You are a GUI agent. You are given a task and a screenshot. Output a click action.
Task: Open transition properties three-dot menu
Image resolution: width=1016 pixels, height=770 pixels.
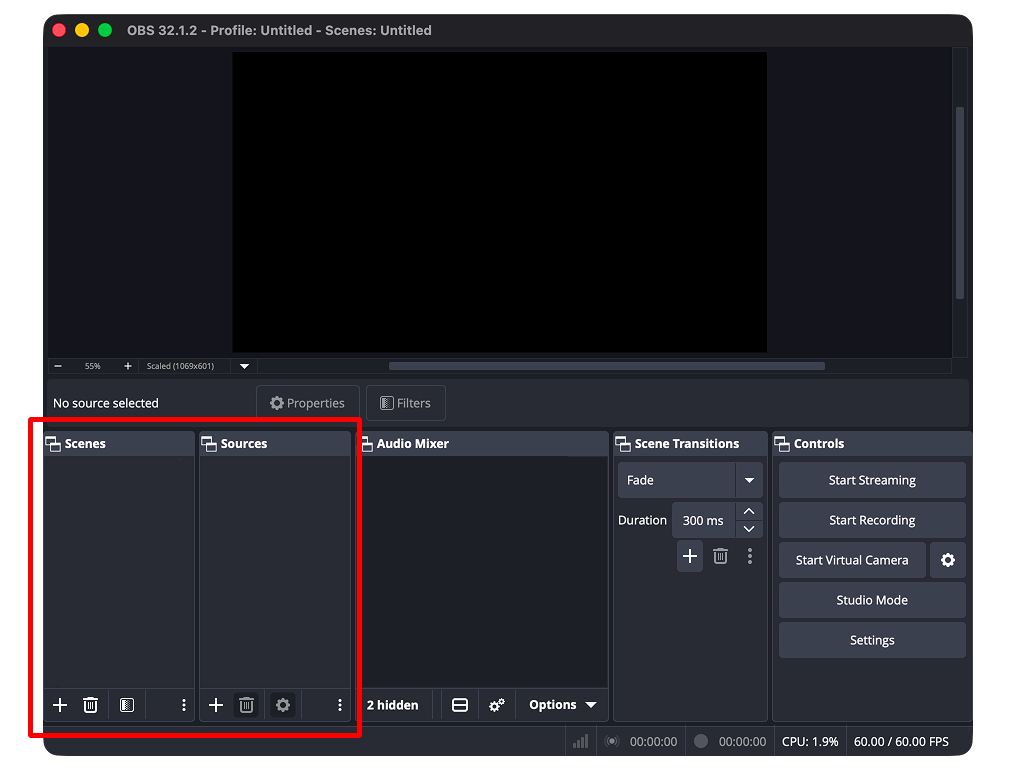point(750,556)
